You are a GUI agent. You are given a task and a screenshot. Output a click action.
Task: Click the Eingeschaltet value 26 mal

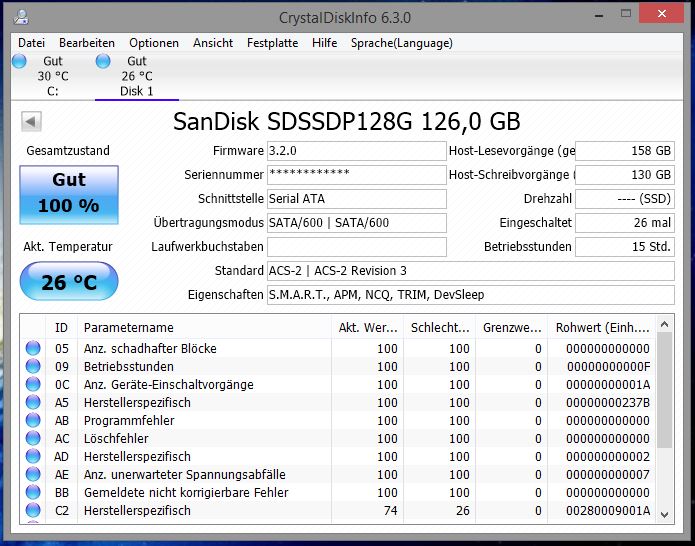(x=625, y=222)
